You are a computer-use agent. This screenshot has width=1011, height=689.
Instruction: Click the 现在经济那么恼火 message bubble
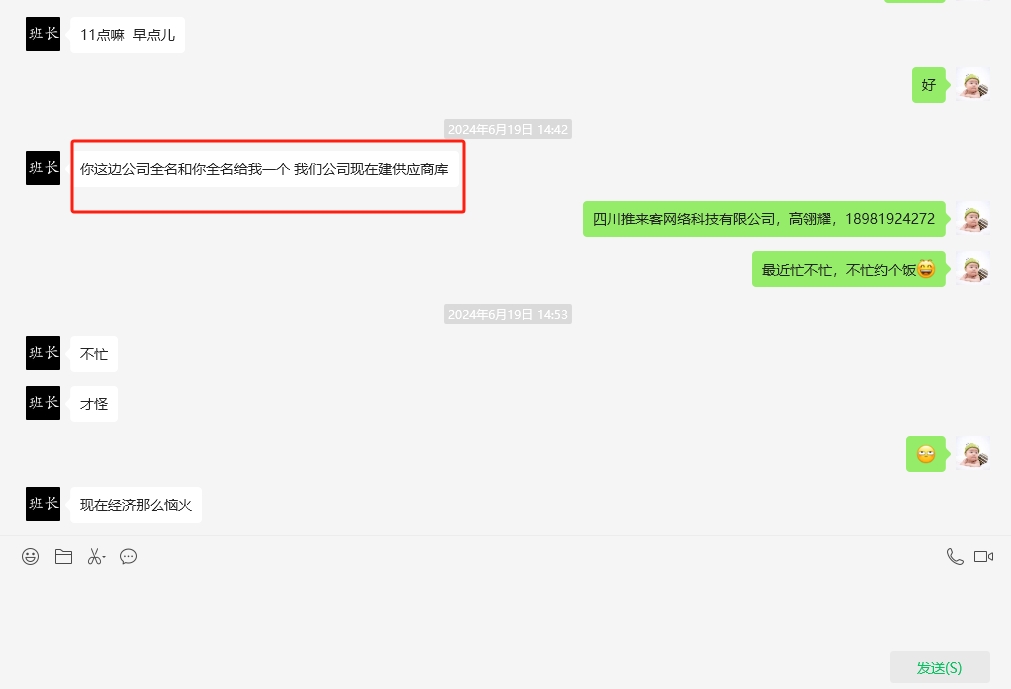pyautogui.click(x=136, y=504)
